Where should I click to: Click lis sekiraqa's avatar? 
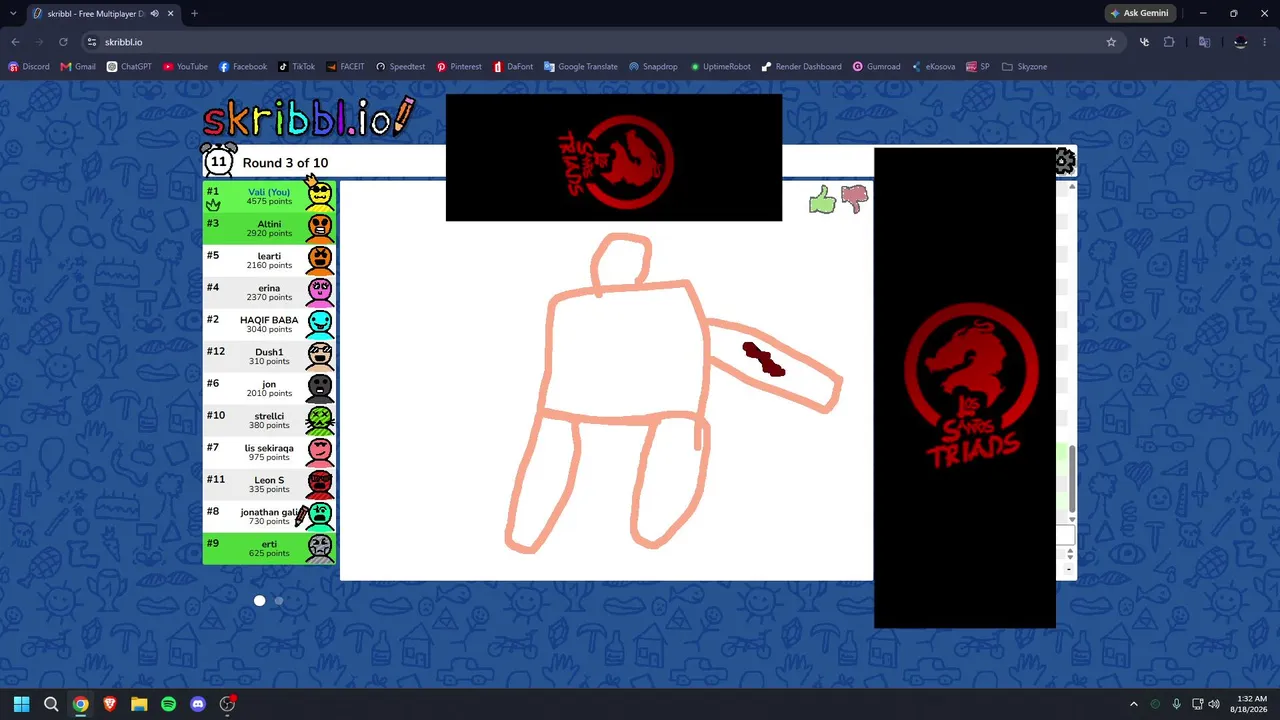tap(320, 452)
